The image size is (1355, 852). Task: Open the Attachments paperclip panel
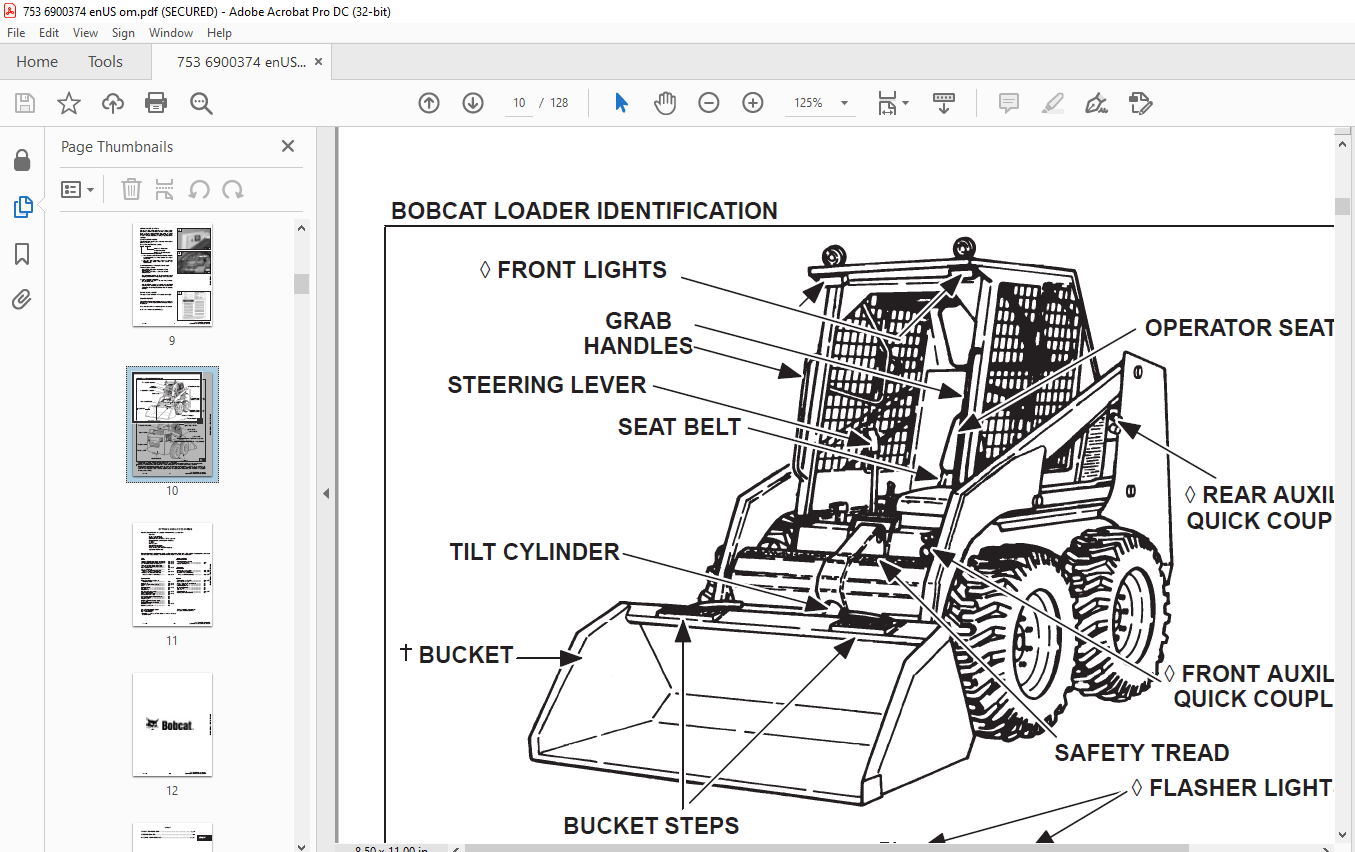pyautogui.click(x=22, y=299)
